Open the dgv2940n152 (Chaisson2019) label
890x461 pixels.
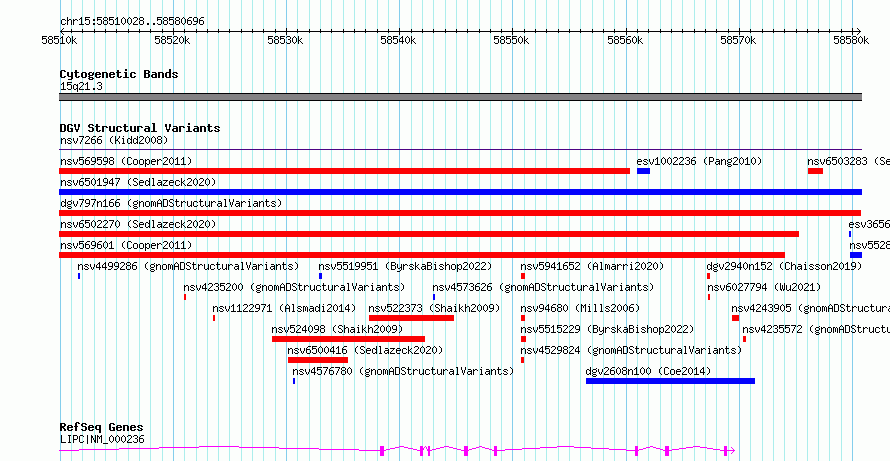(783, 266)
